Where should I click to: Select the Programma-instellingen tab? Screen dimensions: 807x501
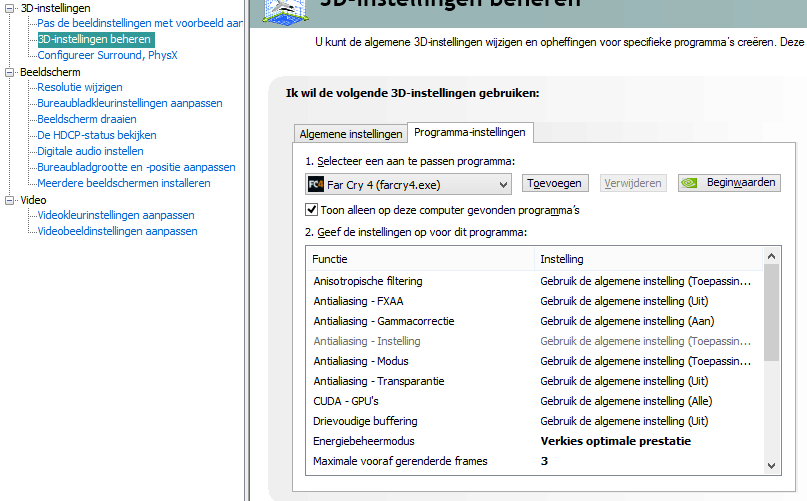[470, 132]
